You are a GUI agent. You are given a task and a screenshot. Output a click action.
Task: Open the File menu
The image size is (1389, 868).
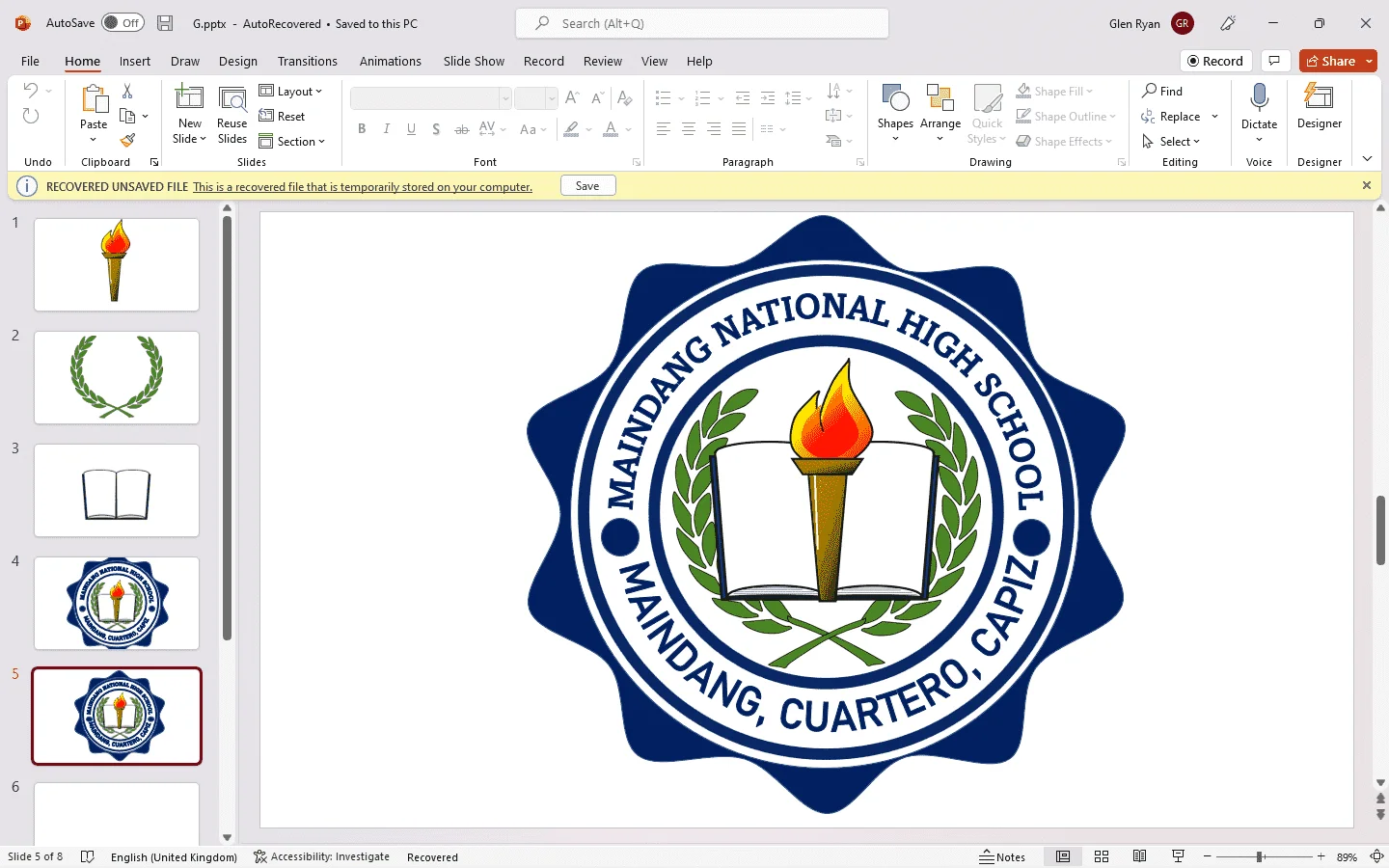pyautogui.click(x=30, y=61)
